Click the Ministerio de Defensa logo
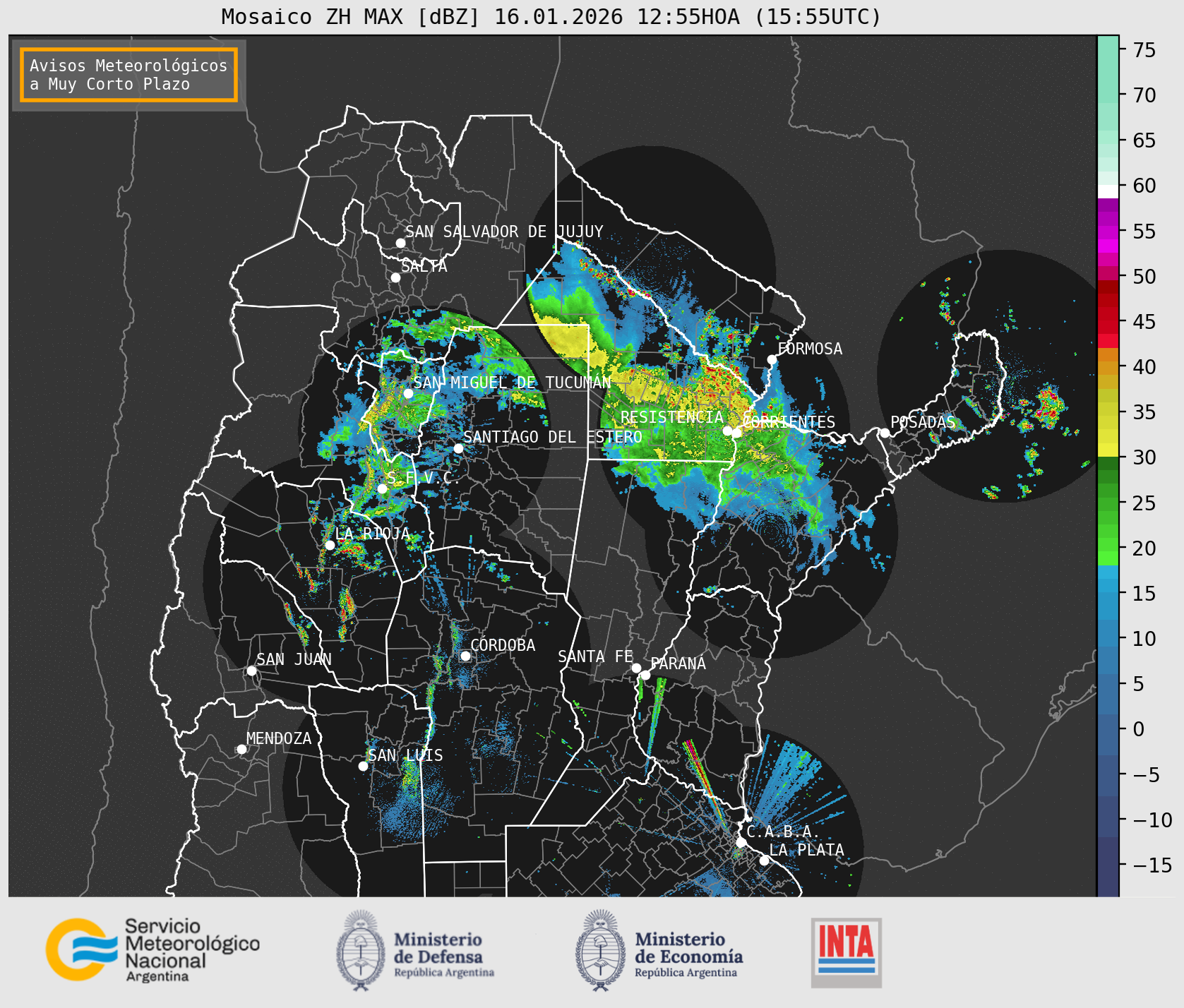 point(415,951)
